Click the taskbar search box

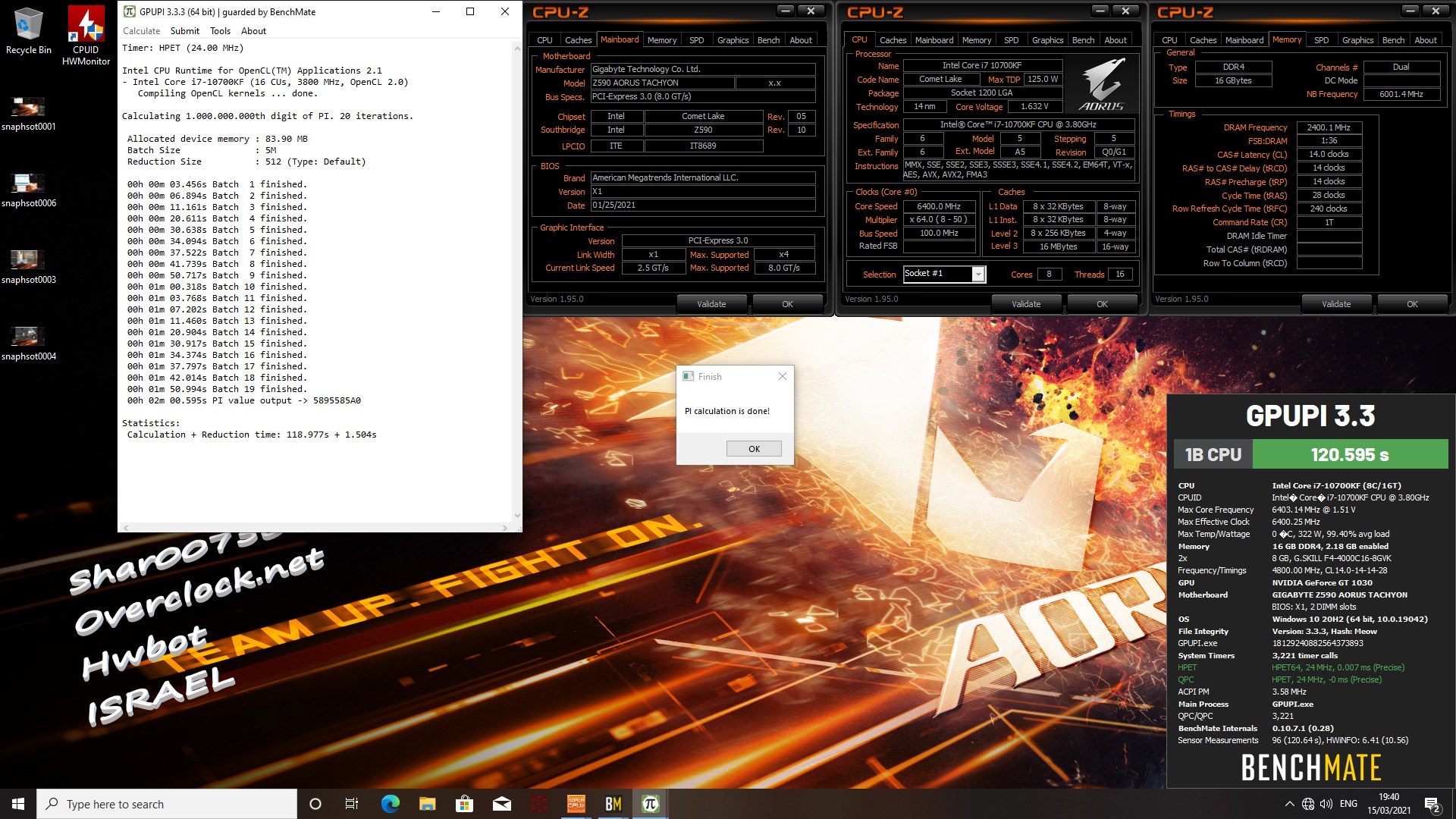click(x=167, y=804)
